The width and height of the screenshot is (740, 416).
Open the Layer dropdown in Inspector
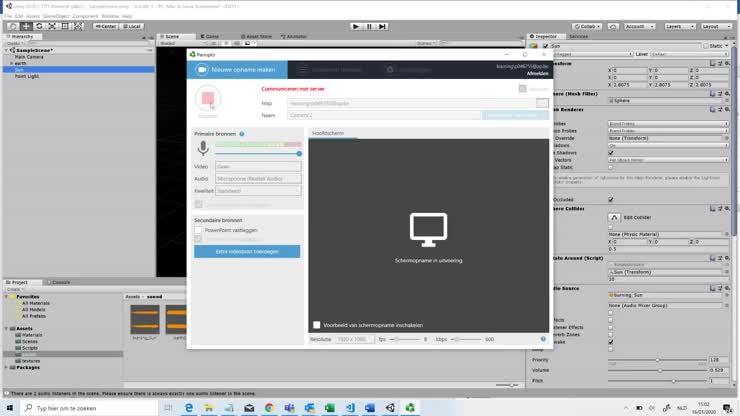pyautogui.click(x=689, y=54)
